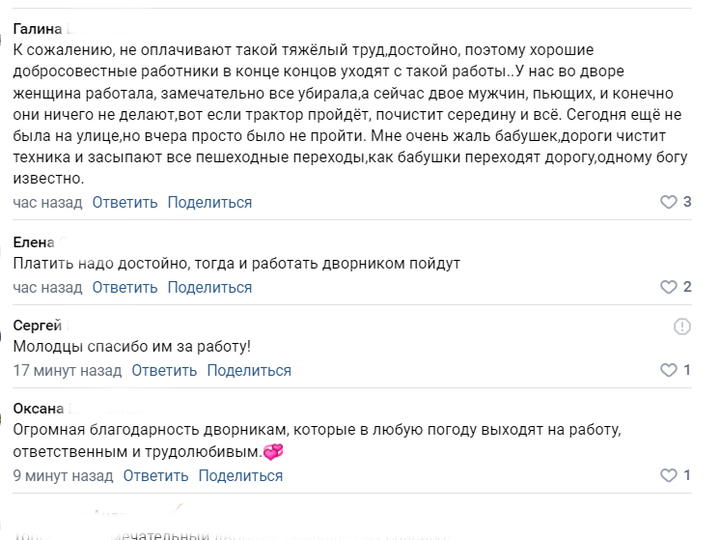Image resolution: width=720 pixels, height=540 pixels.
Task: Like Сергей's comment with the heart icon
Action: pos(669,371)
